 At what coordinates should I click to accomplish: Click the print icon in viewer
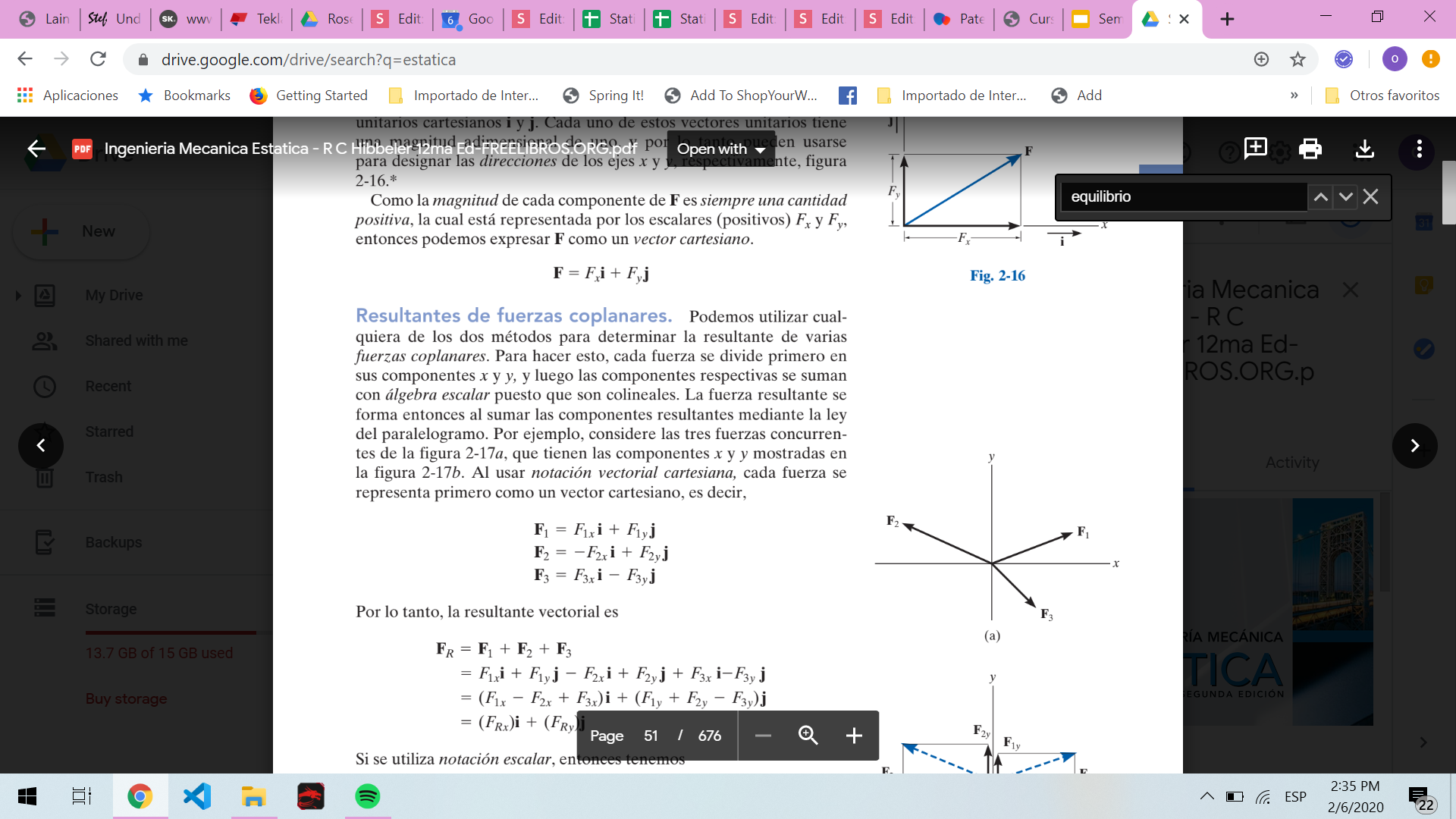coord(1310,149)
